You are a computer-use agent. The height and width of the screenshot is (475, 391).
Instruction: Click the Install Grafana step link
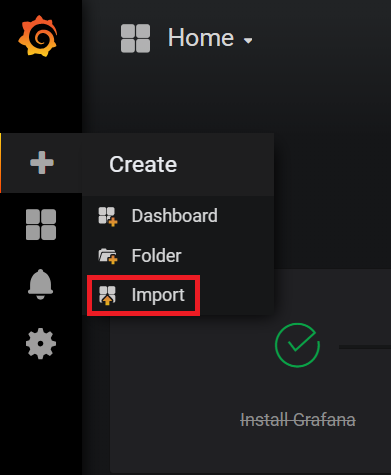[298, 420]
